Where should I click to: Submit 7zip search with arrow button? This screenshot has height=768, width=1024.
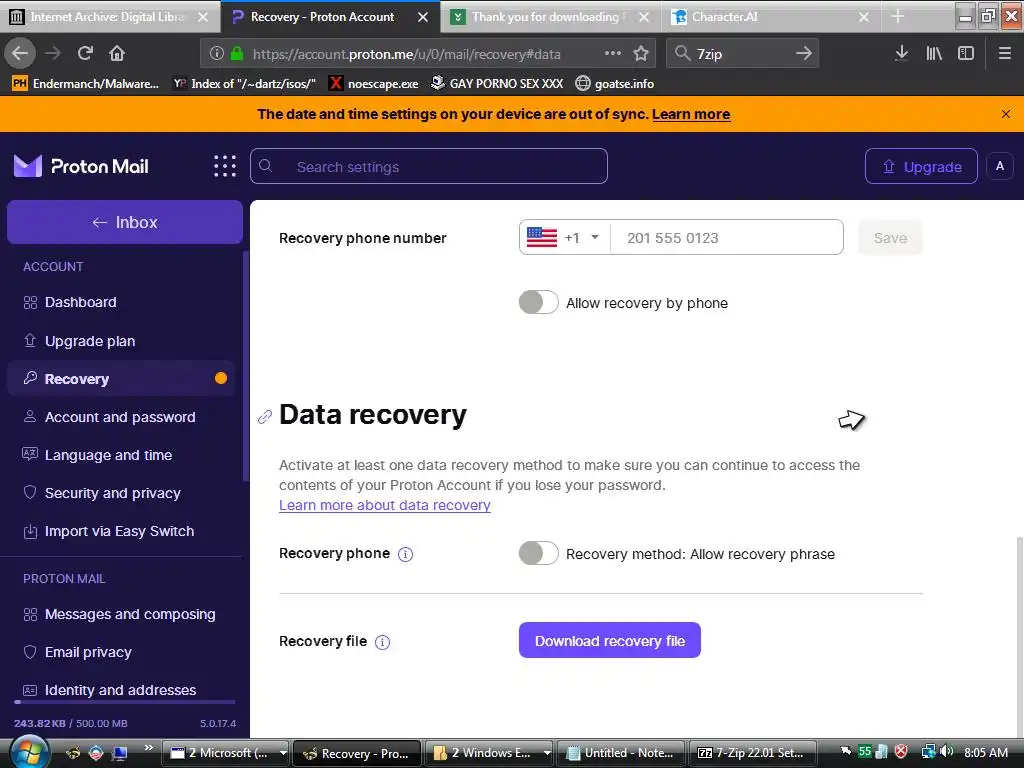pyautogui.click(x=804, y=53)
